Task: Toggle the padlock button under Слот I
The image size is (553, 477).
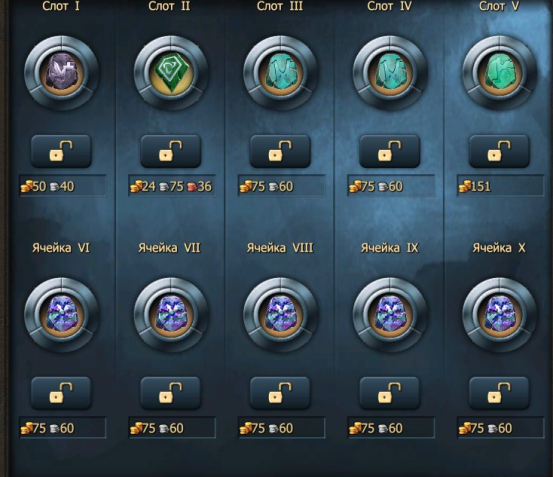Action: click(61, 151)
